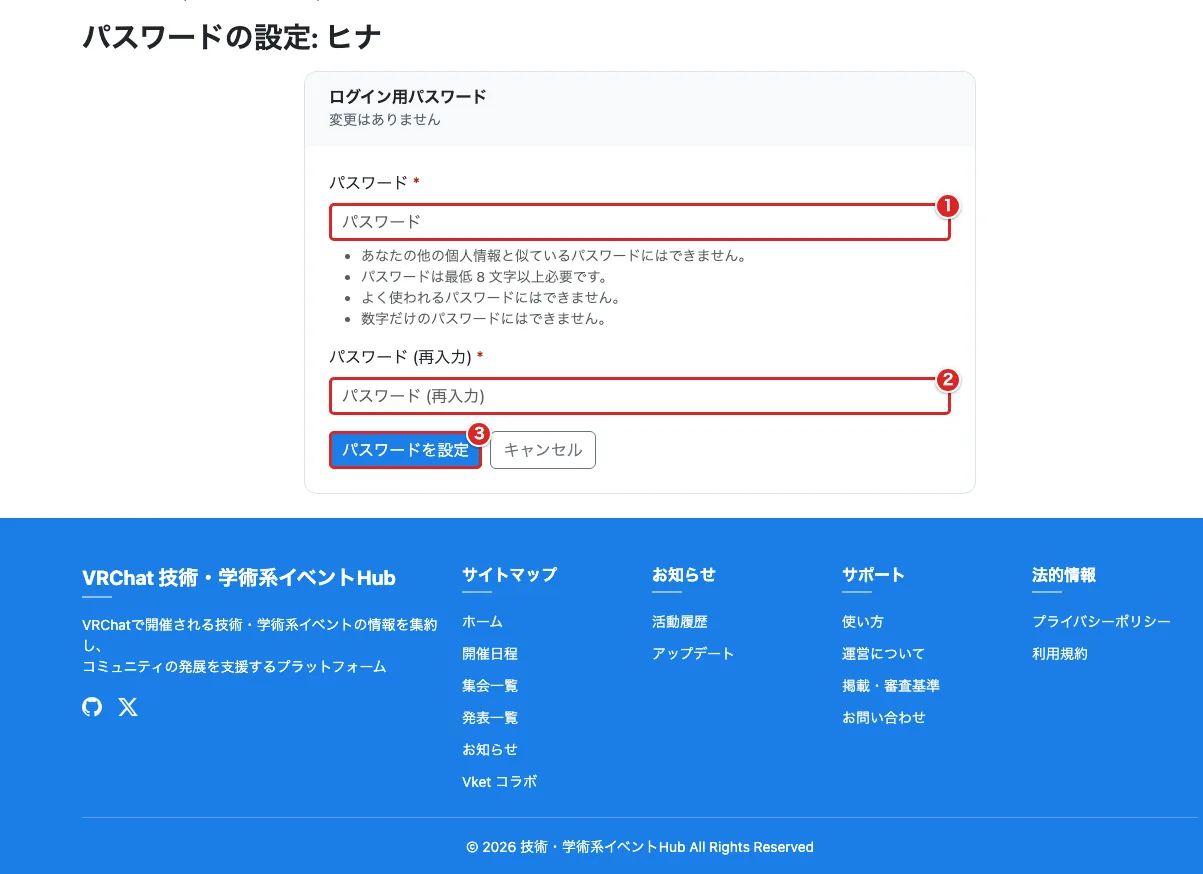Open the お知らせ link under サイトマップ
The image size is (1203, 874).
pos(490,750)
